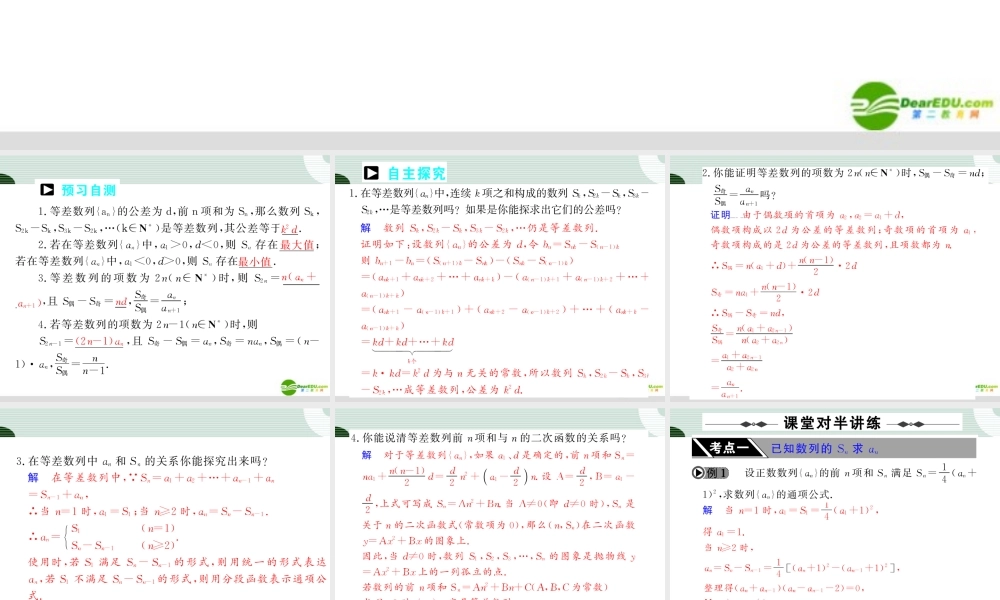Open the slide about 3. 在等差数列中 an 和 Sn 的关系

click(x=165, y=504)
